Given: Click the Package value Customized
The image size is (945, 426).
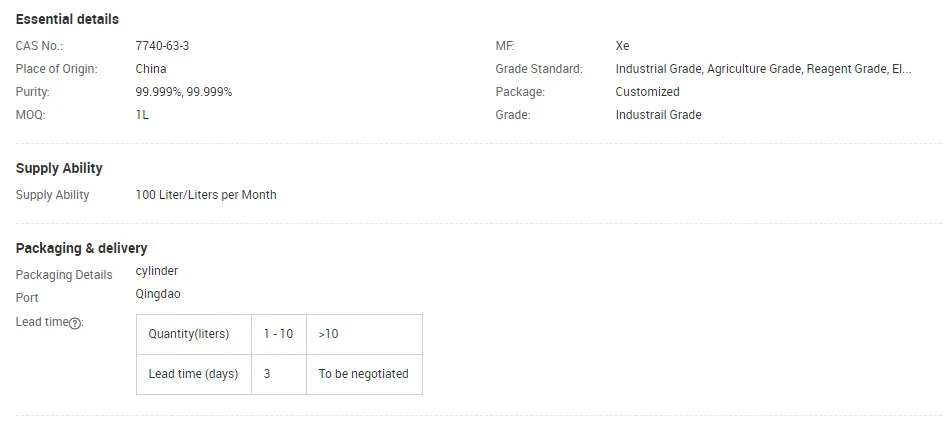Looking at the screenshot, I should (x=647, y=92).
